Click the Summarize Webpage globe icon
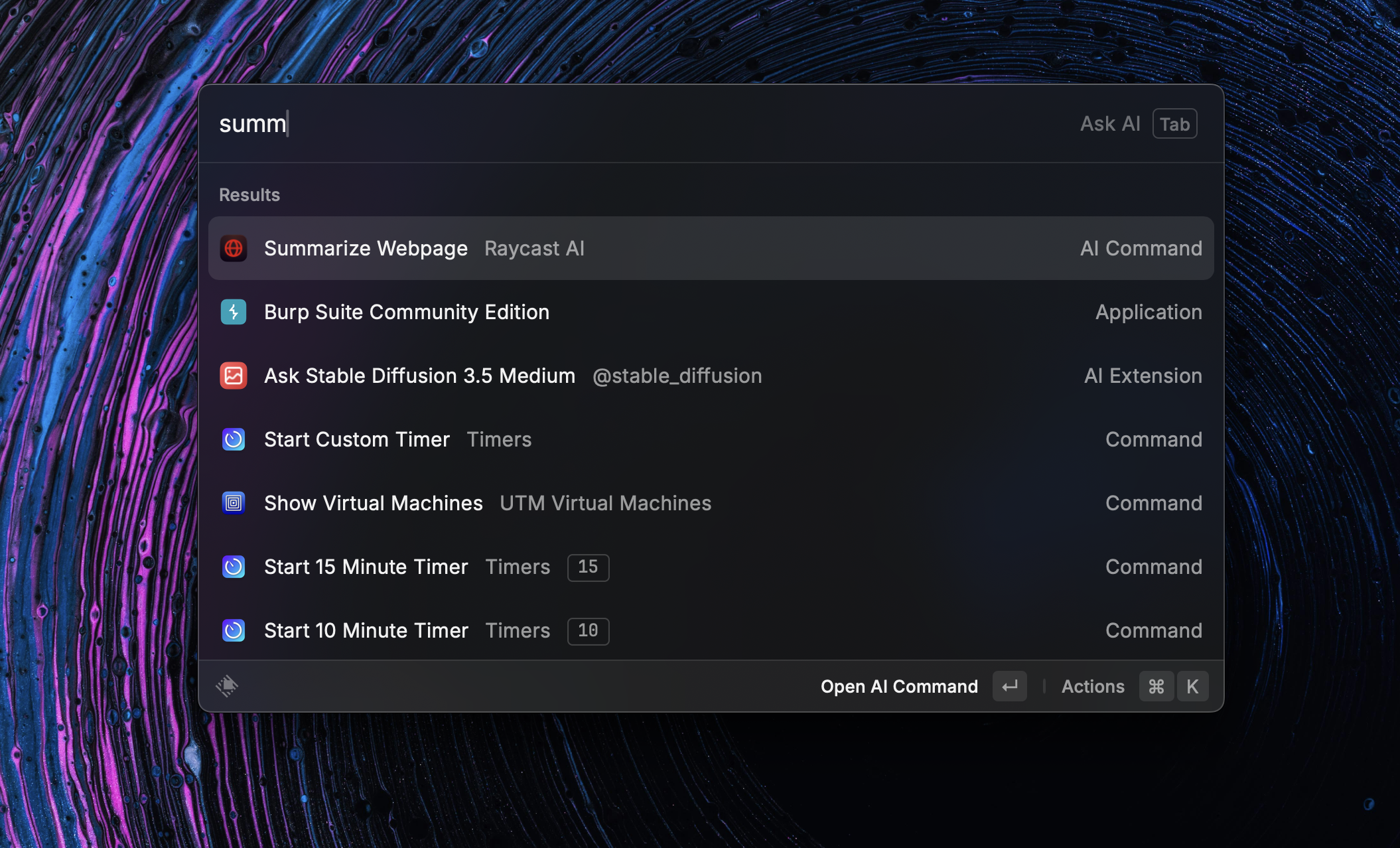 pos(234,248)
